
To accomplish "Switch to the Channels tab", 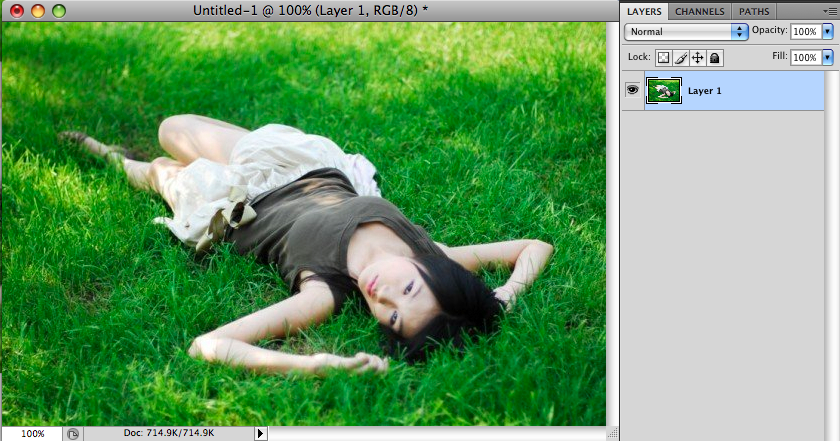I will point(700,11).
